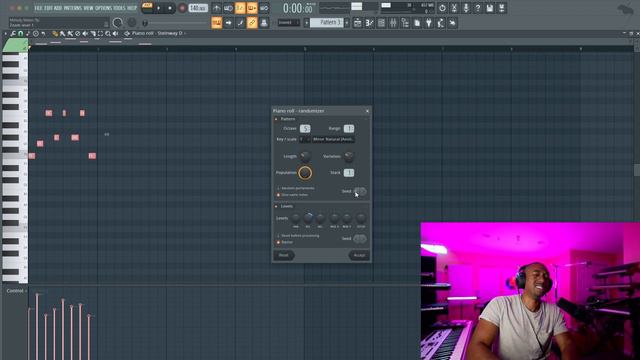This screenshot has height=360, width=640.
Task: Click the scissors audio editor icon
Action: click(x=454, y=8)
